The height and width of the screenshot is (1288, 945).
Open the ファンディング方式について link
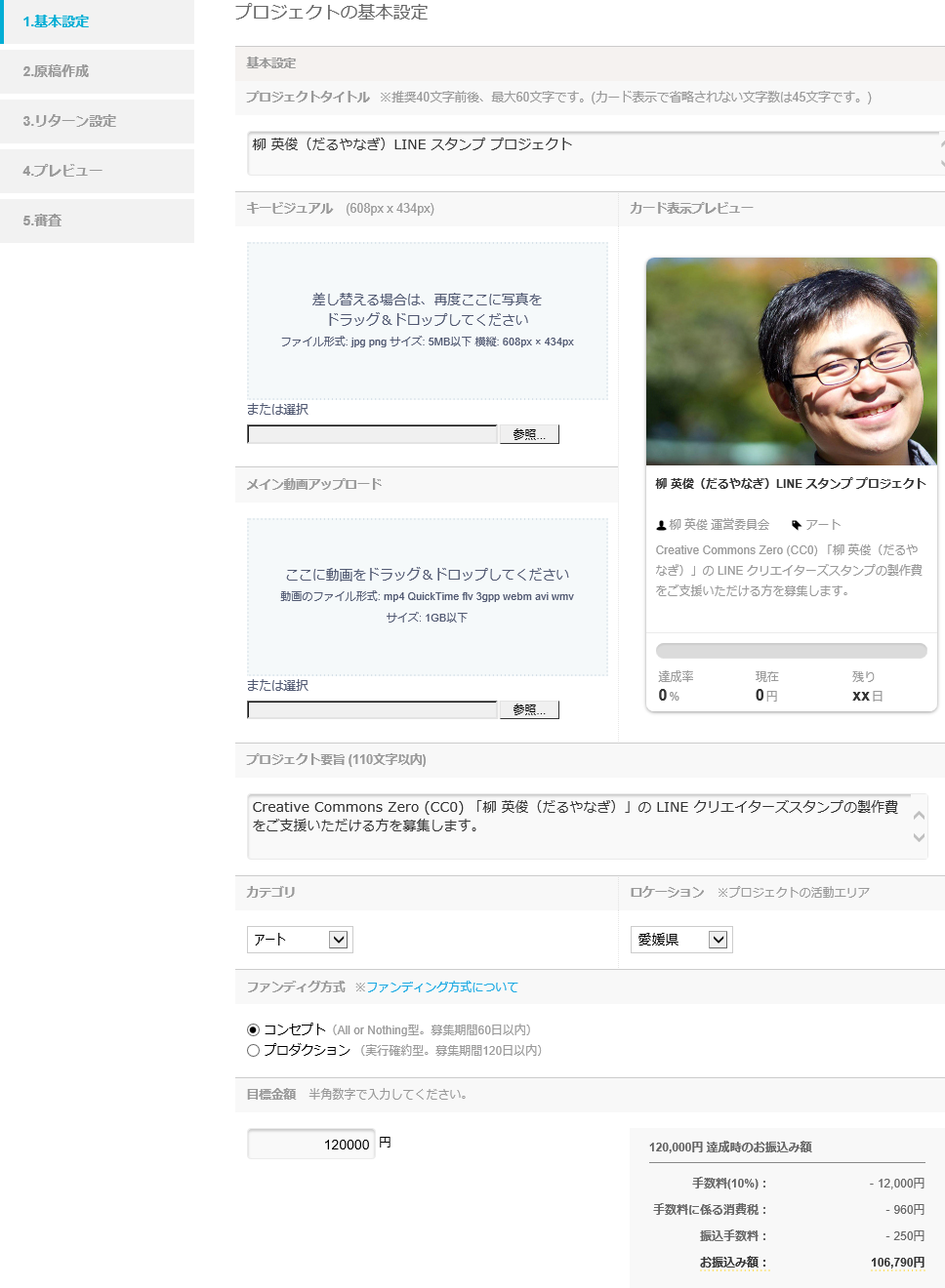point(442,987)
